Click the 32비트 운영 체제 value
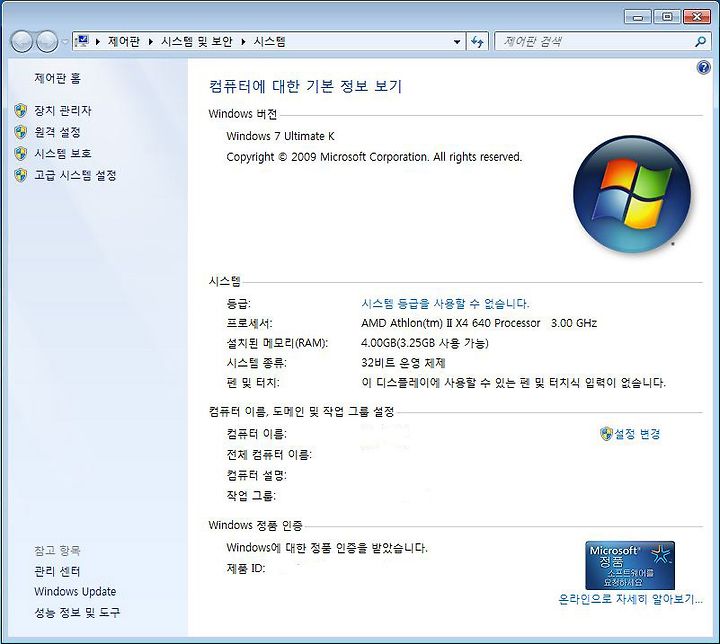 pos(403,363)
